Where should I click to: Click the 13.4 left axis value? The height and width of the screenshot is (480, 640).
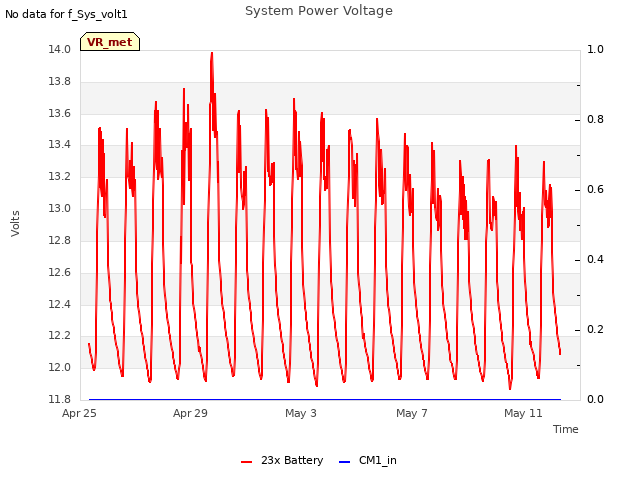click(x=60, y=144)
